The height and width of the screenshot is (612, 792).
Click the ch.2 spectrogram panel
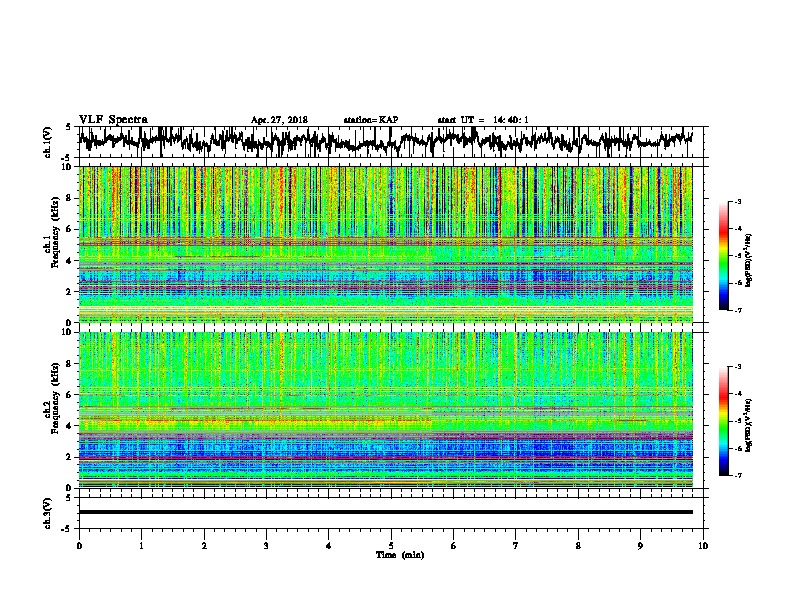click(385, 410)
